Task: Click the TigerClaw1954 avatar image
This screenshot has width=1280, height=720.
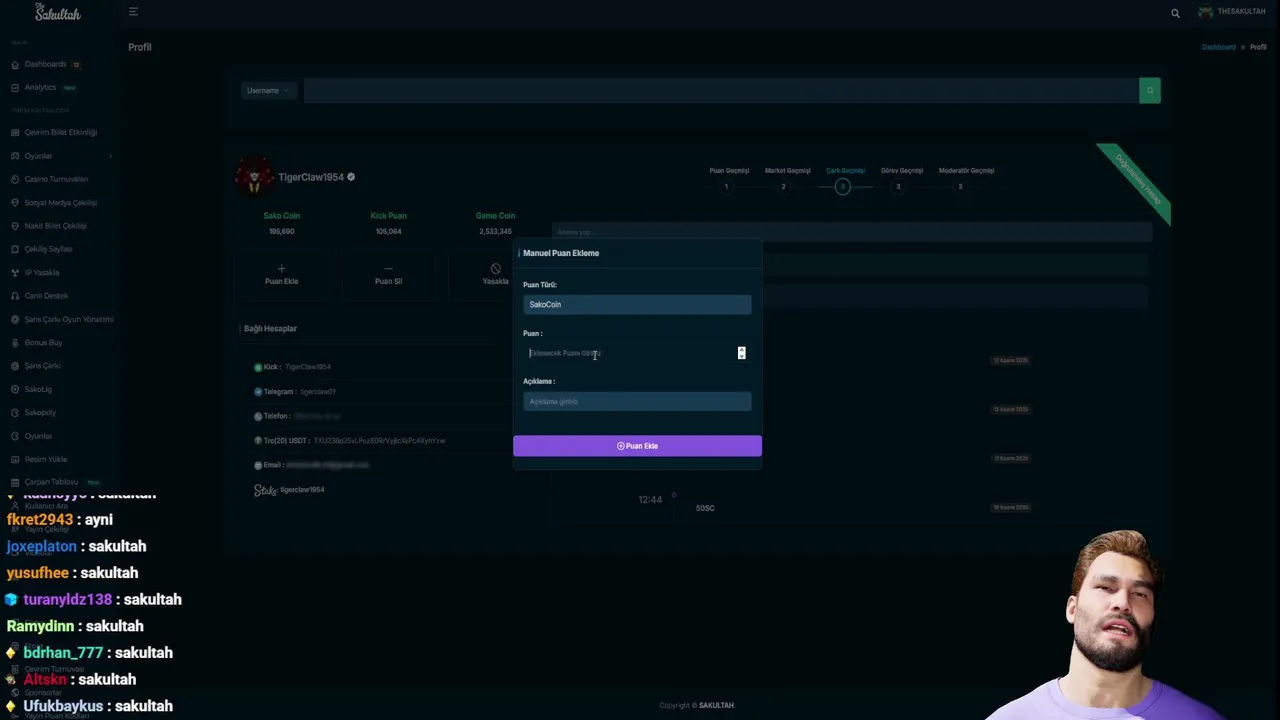Action: pyautogui.click(x=254, y=177)
